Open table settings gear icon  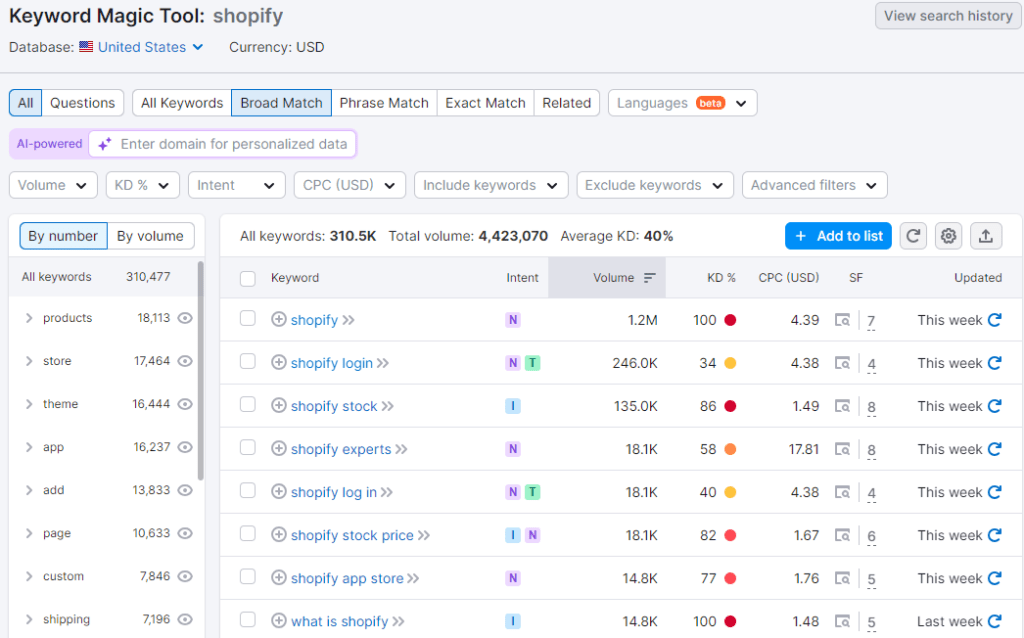(948, 236)
